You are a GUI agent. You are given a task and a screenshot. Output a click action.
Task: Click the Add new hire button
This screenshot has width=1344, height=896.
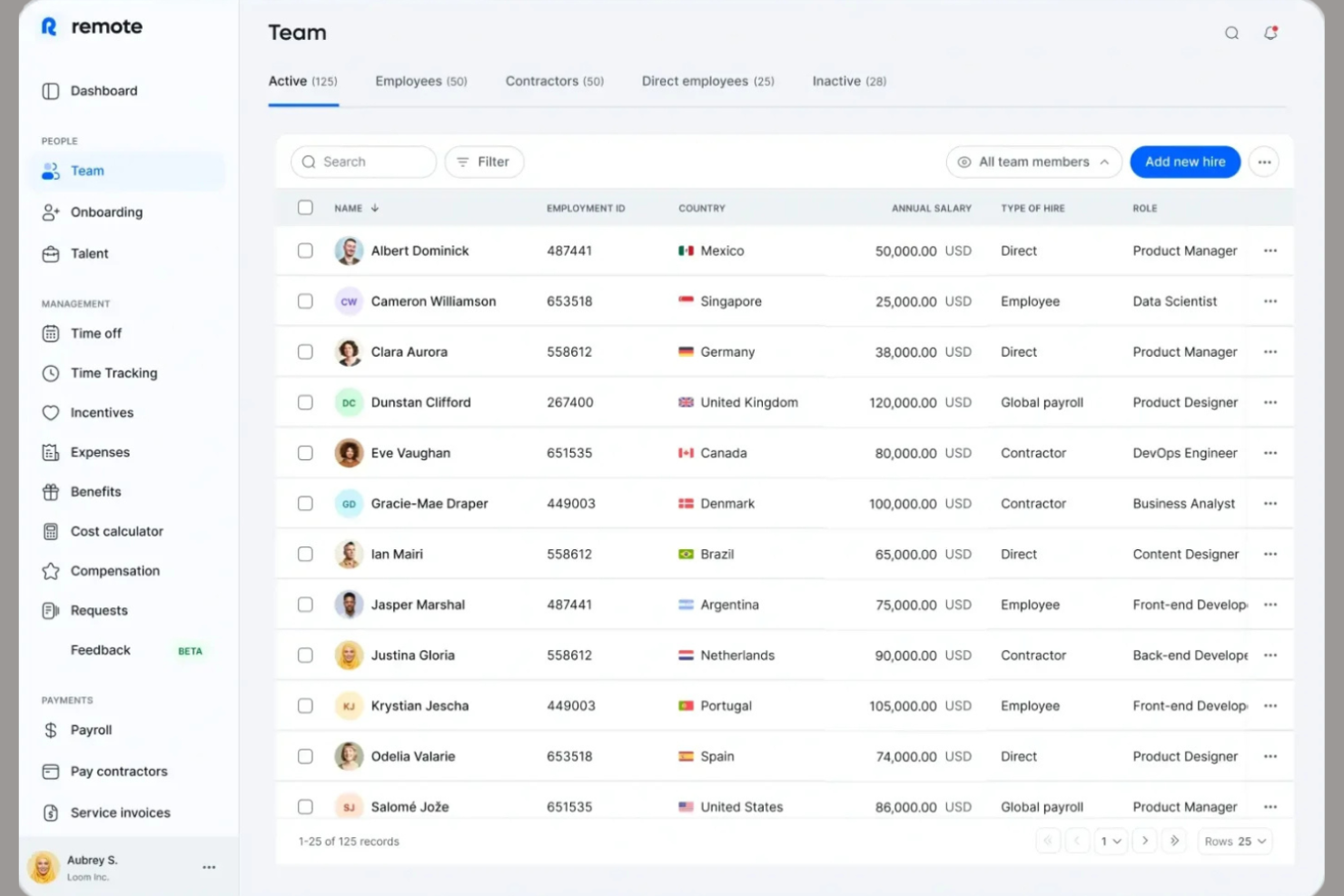[x=1185, y=162]
